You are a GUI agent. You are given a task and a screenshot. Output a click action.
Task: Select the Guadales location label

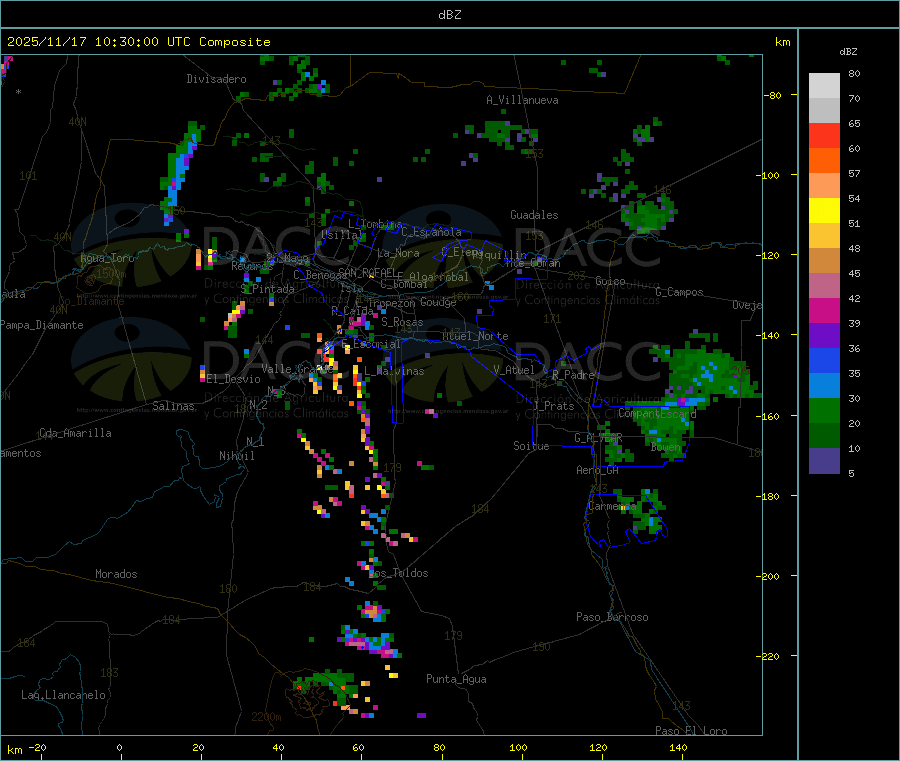click(534, 215)
